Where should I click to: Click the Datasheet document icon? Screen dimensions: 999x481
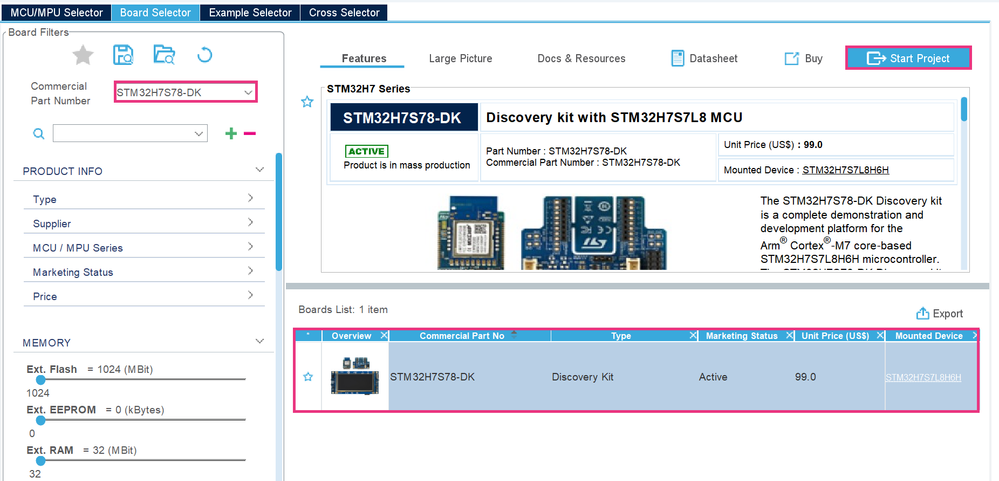point(677,58)
